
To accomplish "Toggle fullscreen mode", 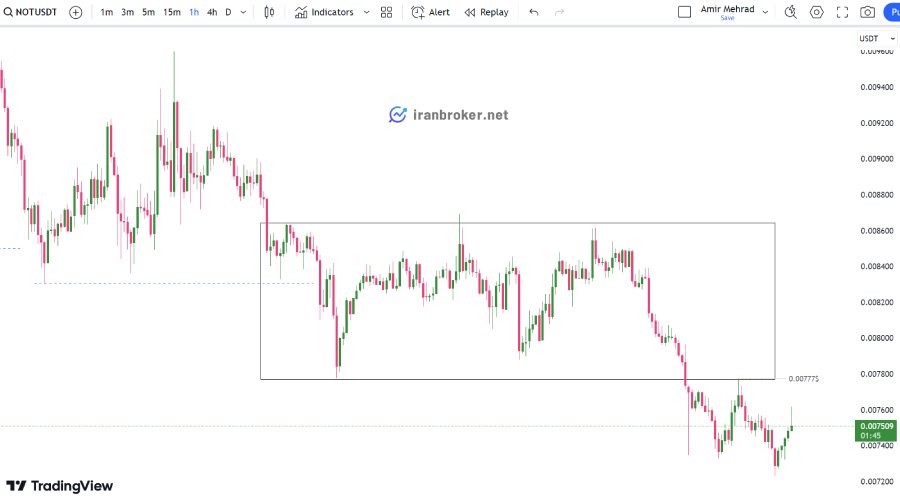I will 842,12.
